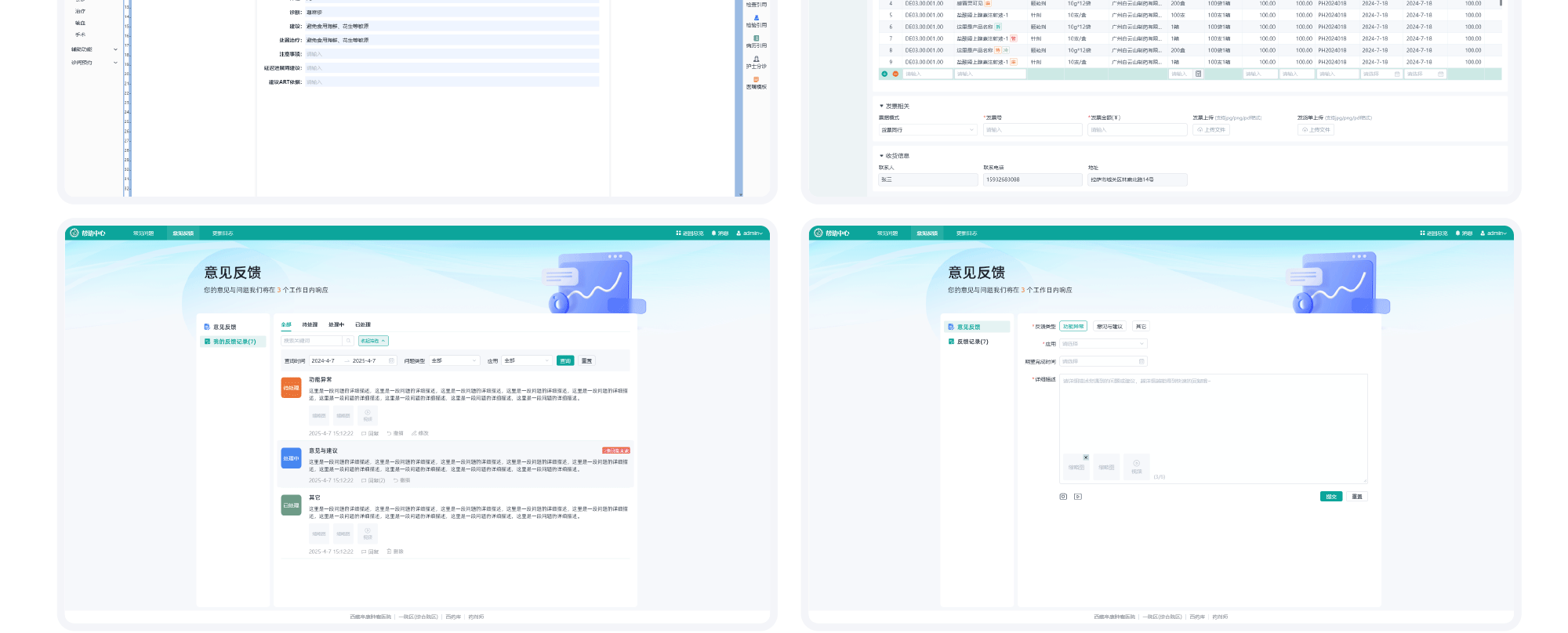Switch to the 已处理 tab
The image size is (1568, 633).
point(362,324)
